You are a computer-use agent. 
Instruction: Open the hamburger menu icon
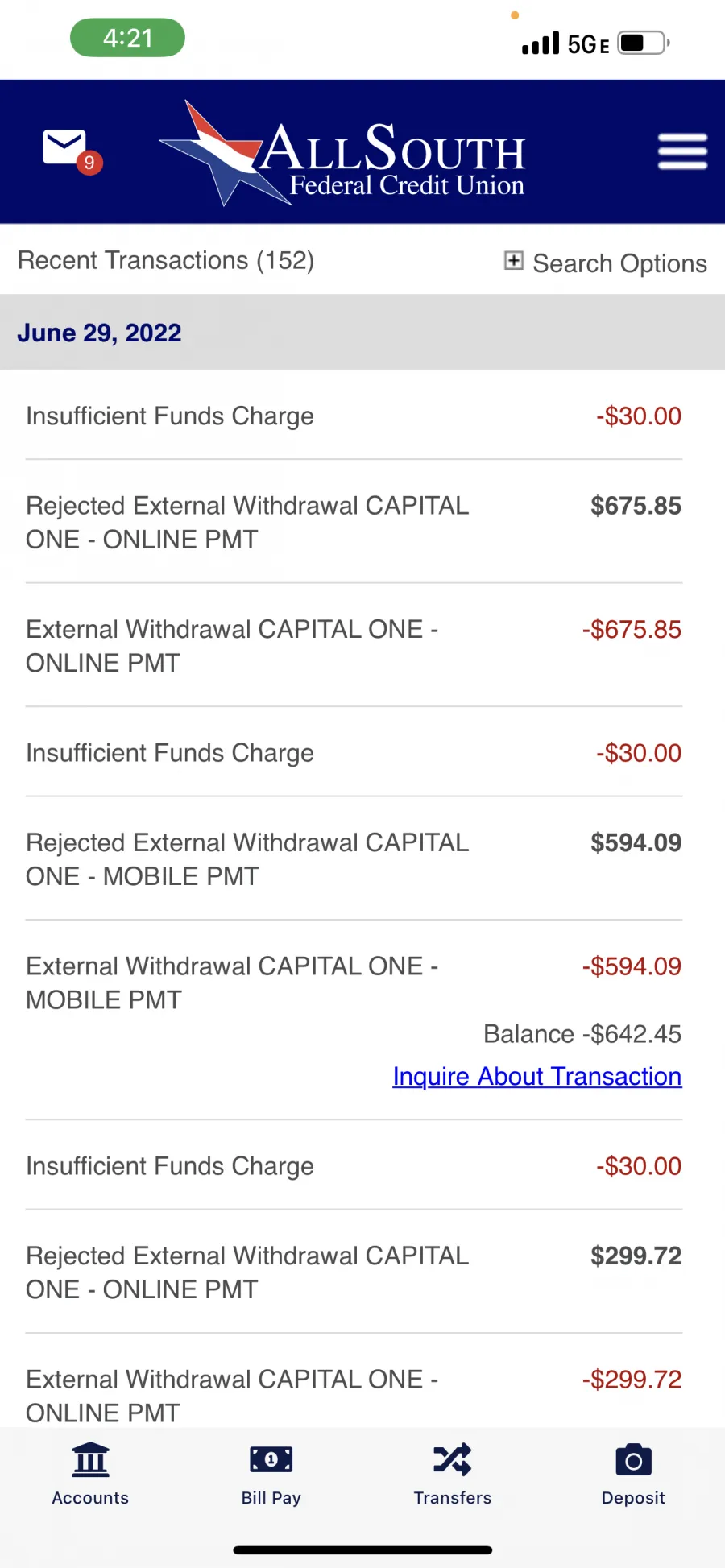click(x=682, y=151)
